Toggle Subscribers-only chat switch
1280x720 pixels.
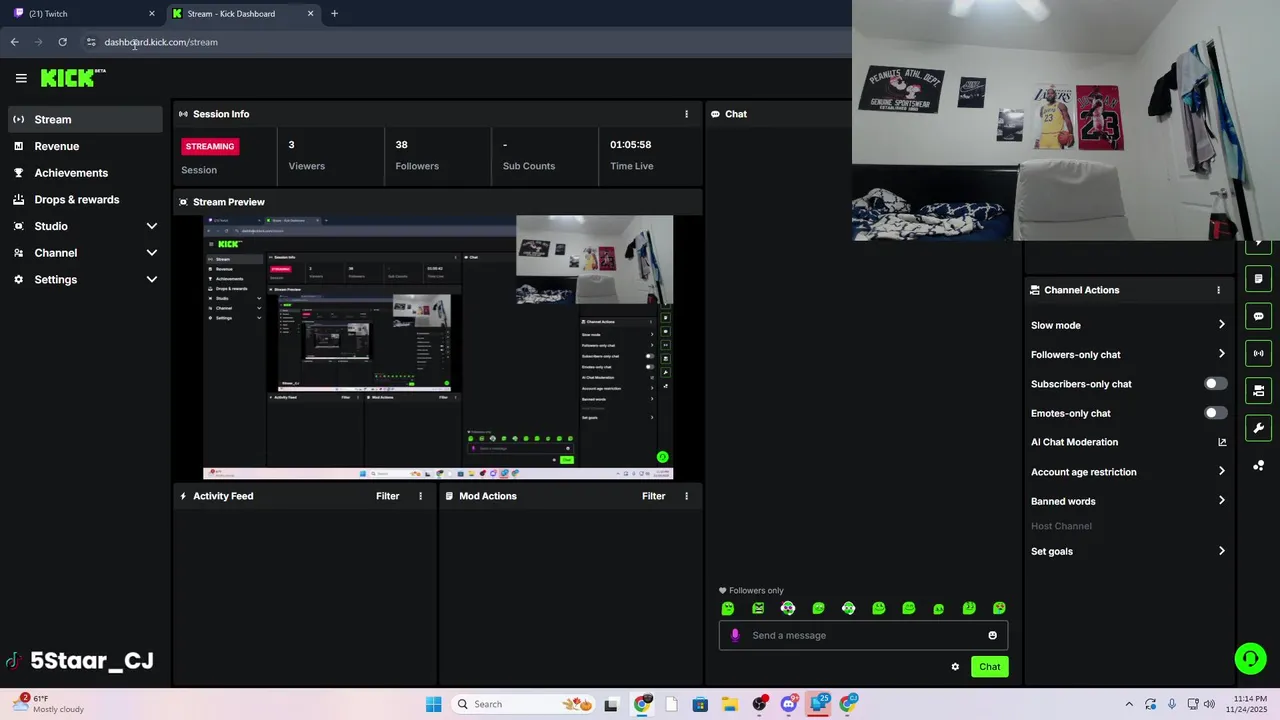click(x=1215, y=384)
